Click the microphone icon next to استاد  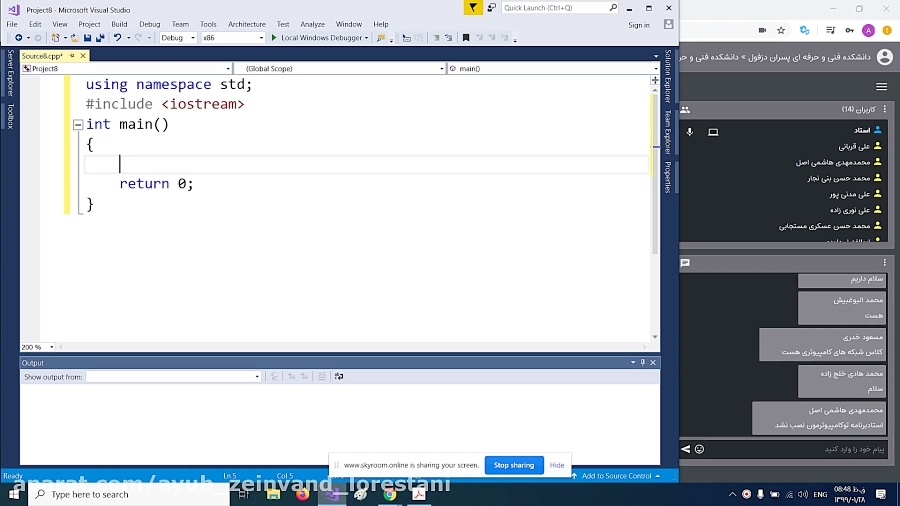[690, 132]
